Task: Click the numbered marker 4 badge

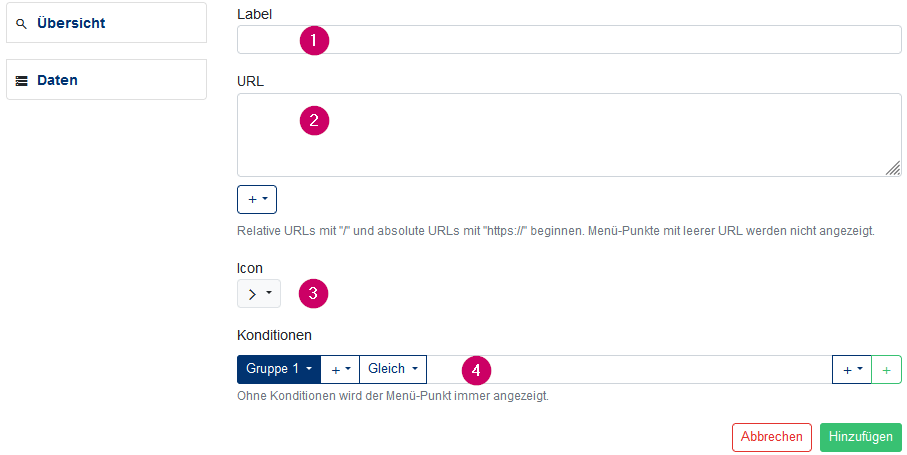Action: point(476,370)
